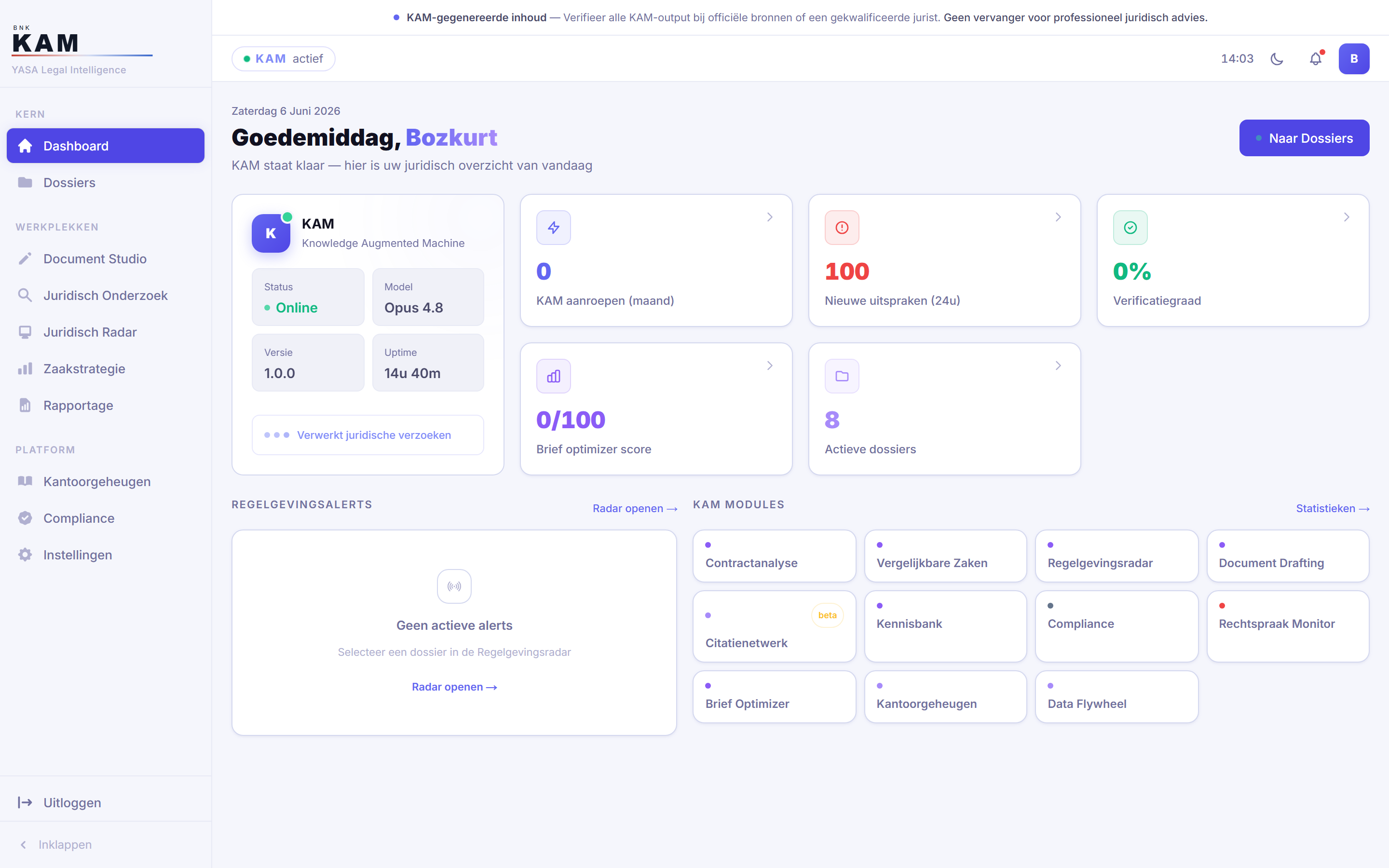
Task: Open the Dashboard menu item
Action: click(106, 146)
